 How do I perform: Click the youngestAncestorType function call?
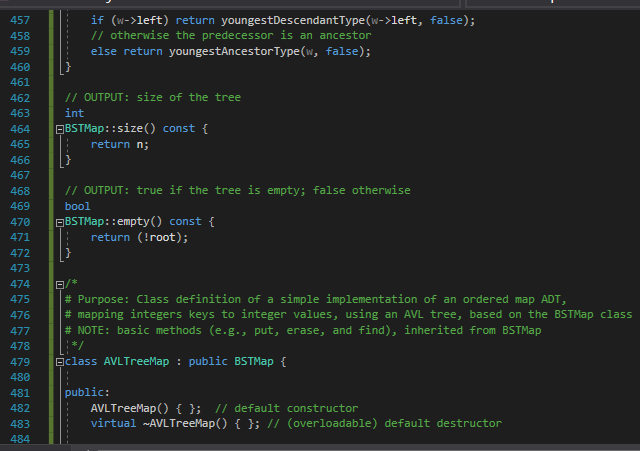click(234, 51)
